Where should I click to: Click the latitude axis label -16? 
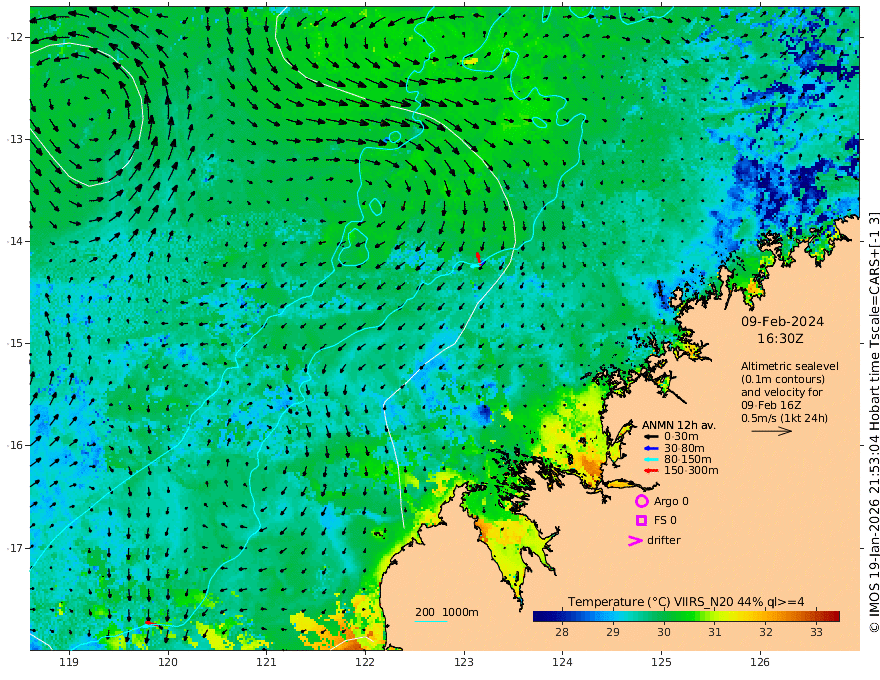click(x=15, y=445)
